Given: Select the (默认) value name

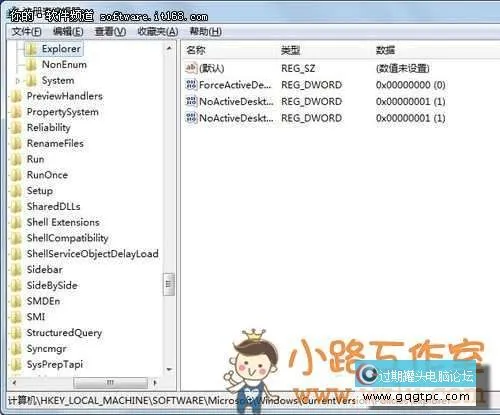Looking at the screenshot, I should tap(211, 68).
